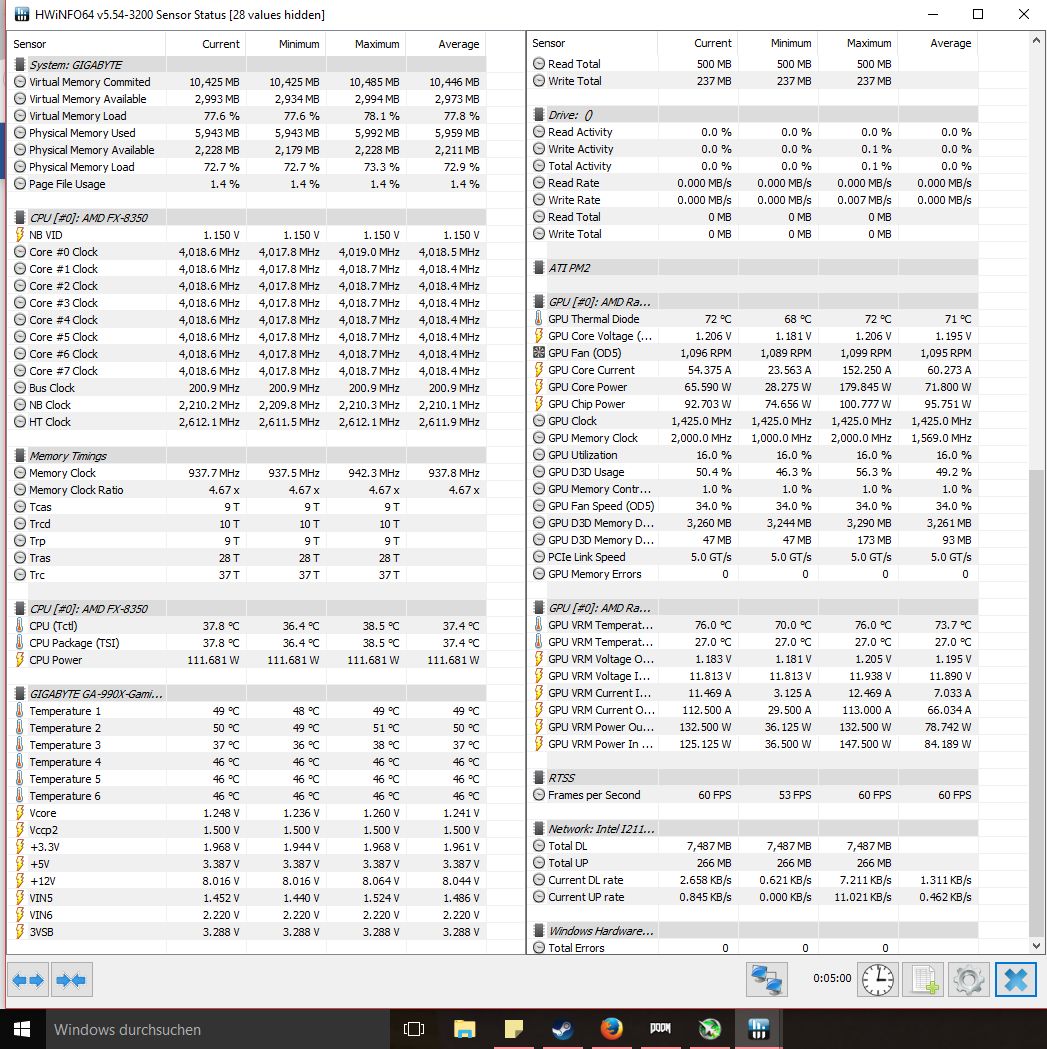The image size is (1047, 1049).
Task: Click the 0:05:00 elapsed time readout
Action: point(832,978)
